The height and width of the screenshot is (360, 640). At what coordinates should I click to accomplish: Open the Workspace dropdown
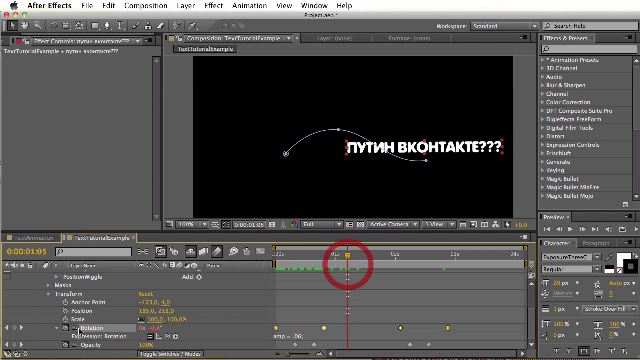coord(504,26)
